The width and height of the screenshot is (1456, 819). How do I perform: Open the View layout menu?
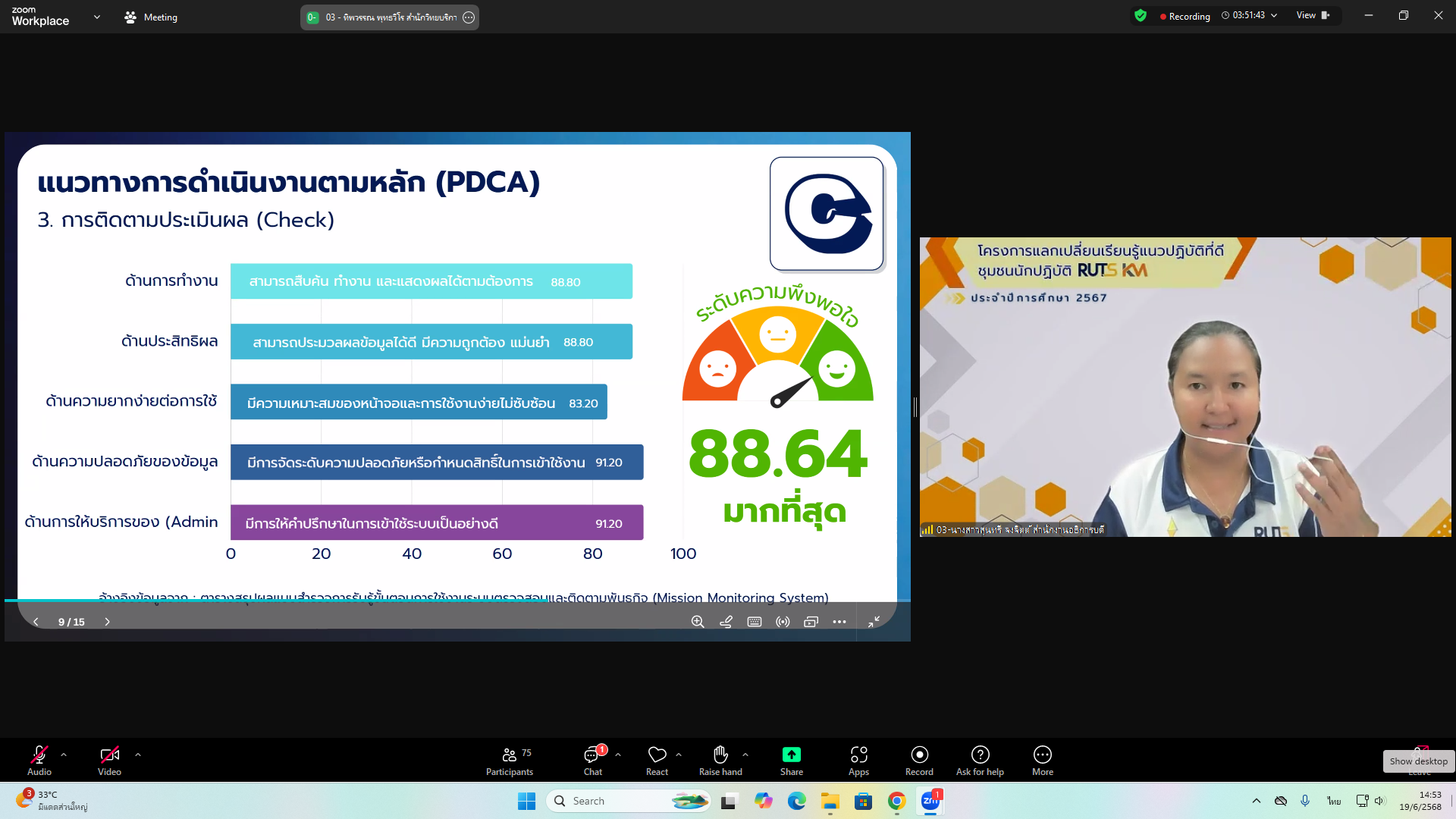1313,15
